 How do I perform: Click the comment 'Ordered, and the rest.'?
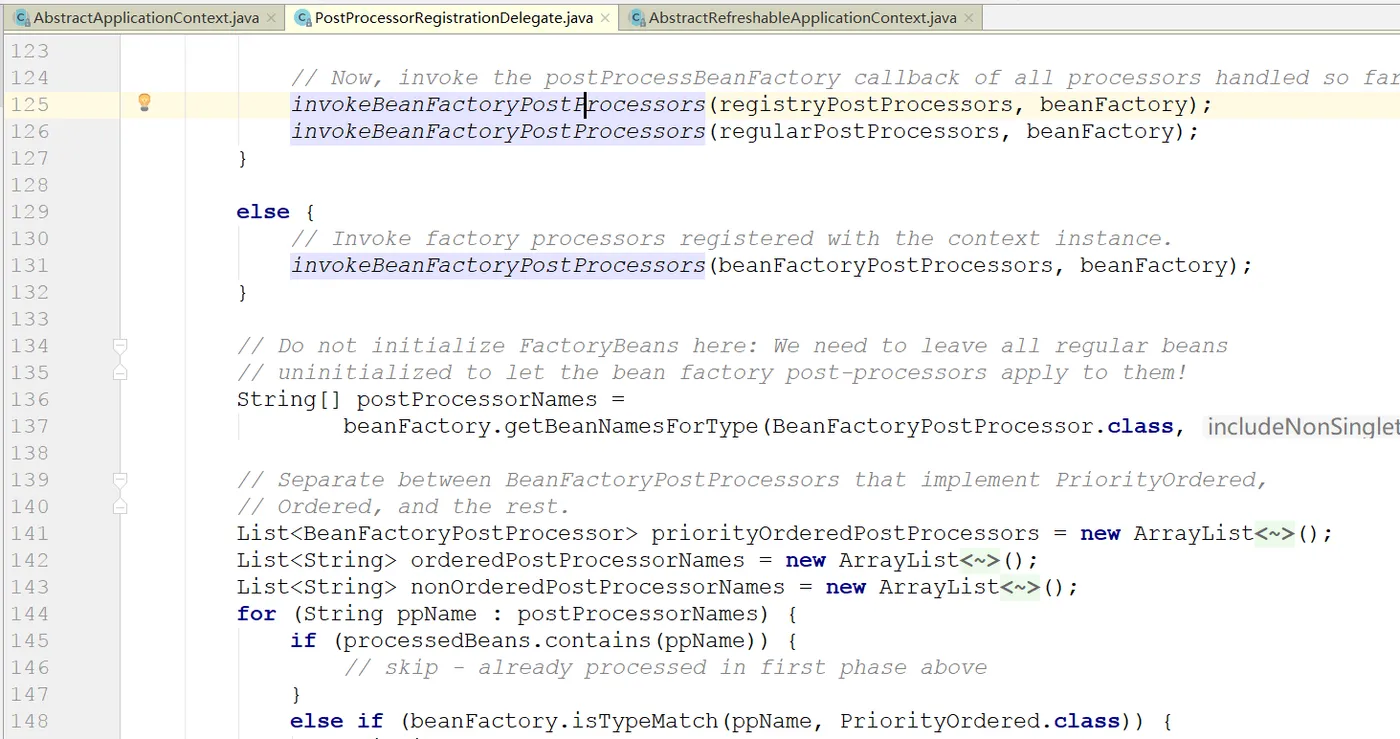(x=402, y=506)
